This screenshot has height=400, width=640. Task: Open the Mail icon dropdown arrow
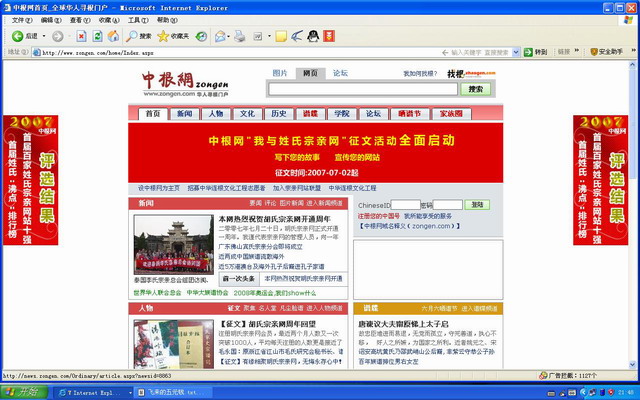tap(228, 36)
